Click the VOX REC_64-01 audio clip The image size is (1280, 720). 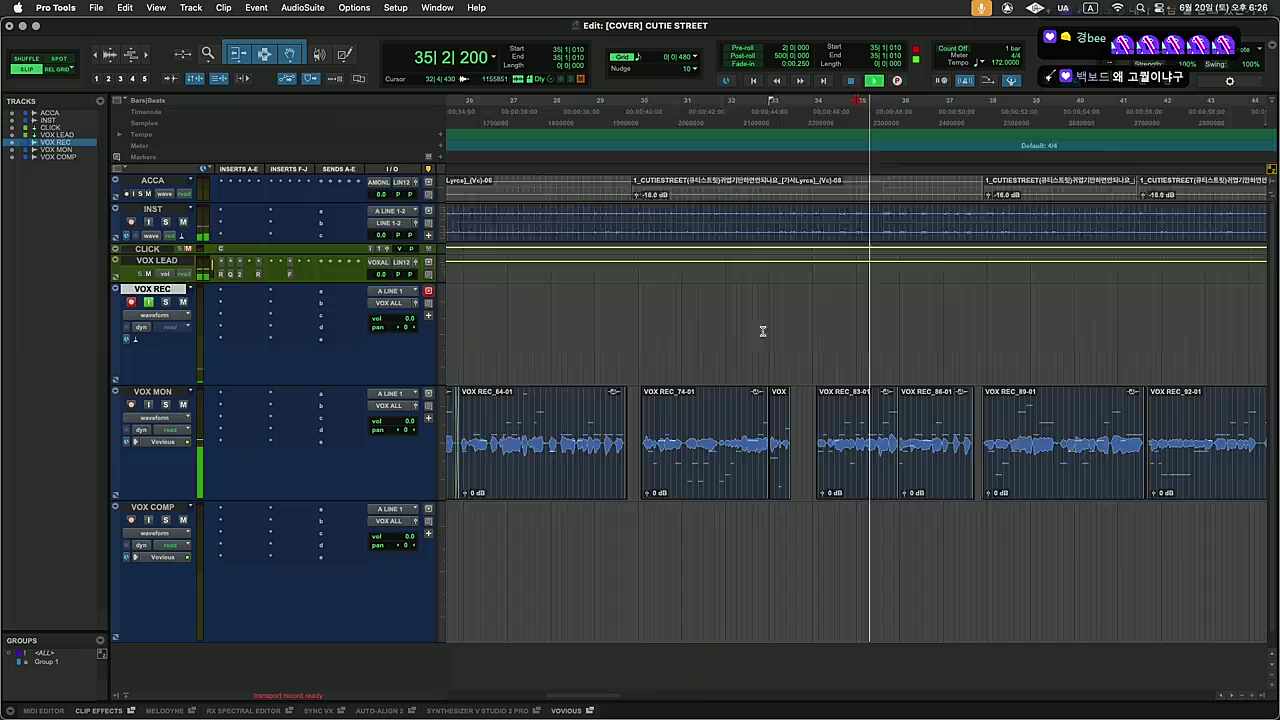point(542,443)
